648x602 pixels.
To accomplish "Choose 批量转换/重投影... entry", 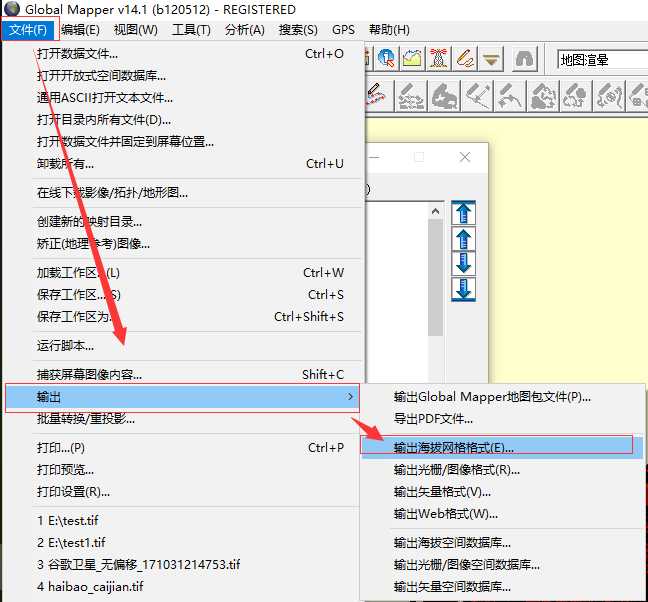I will (x=184, y=419).
